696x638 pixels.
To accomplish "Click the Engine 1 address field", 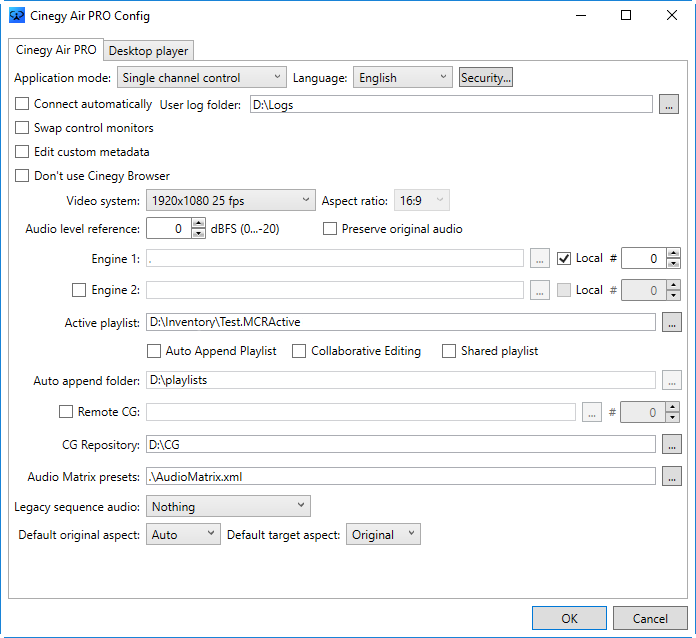I will pos(335,258).
